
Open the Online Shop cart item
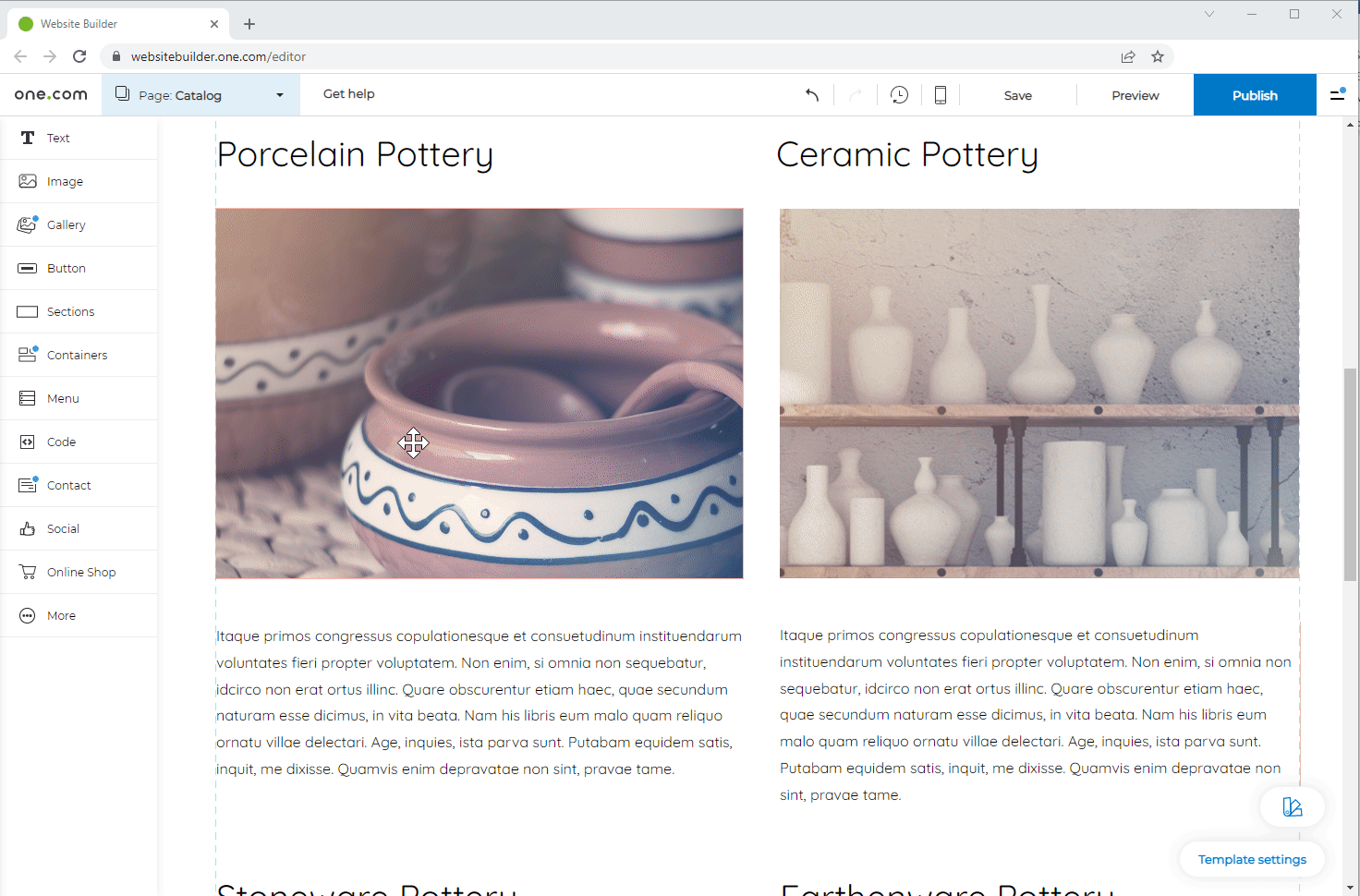(80, 572)
